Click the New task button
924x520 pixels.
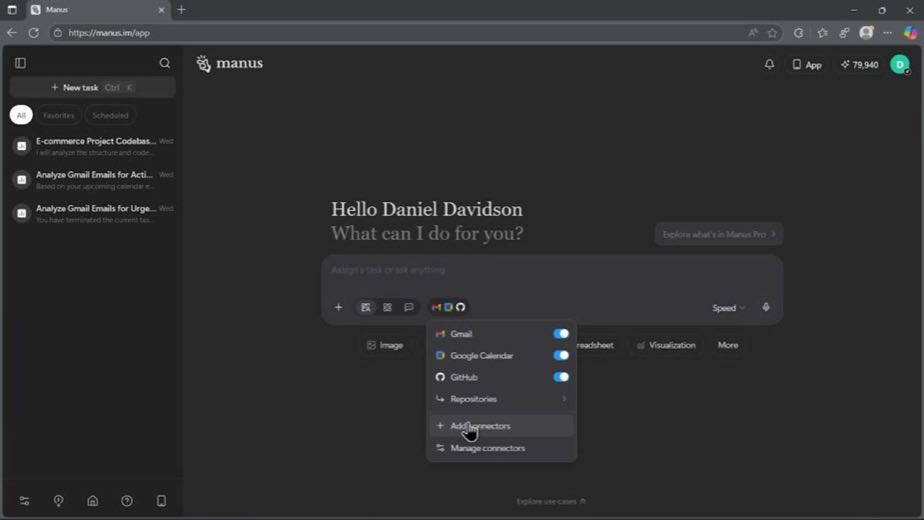tap(93, 87)
